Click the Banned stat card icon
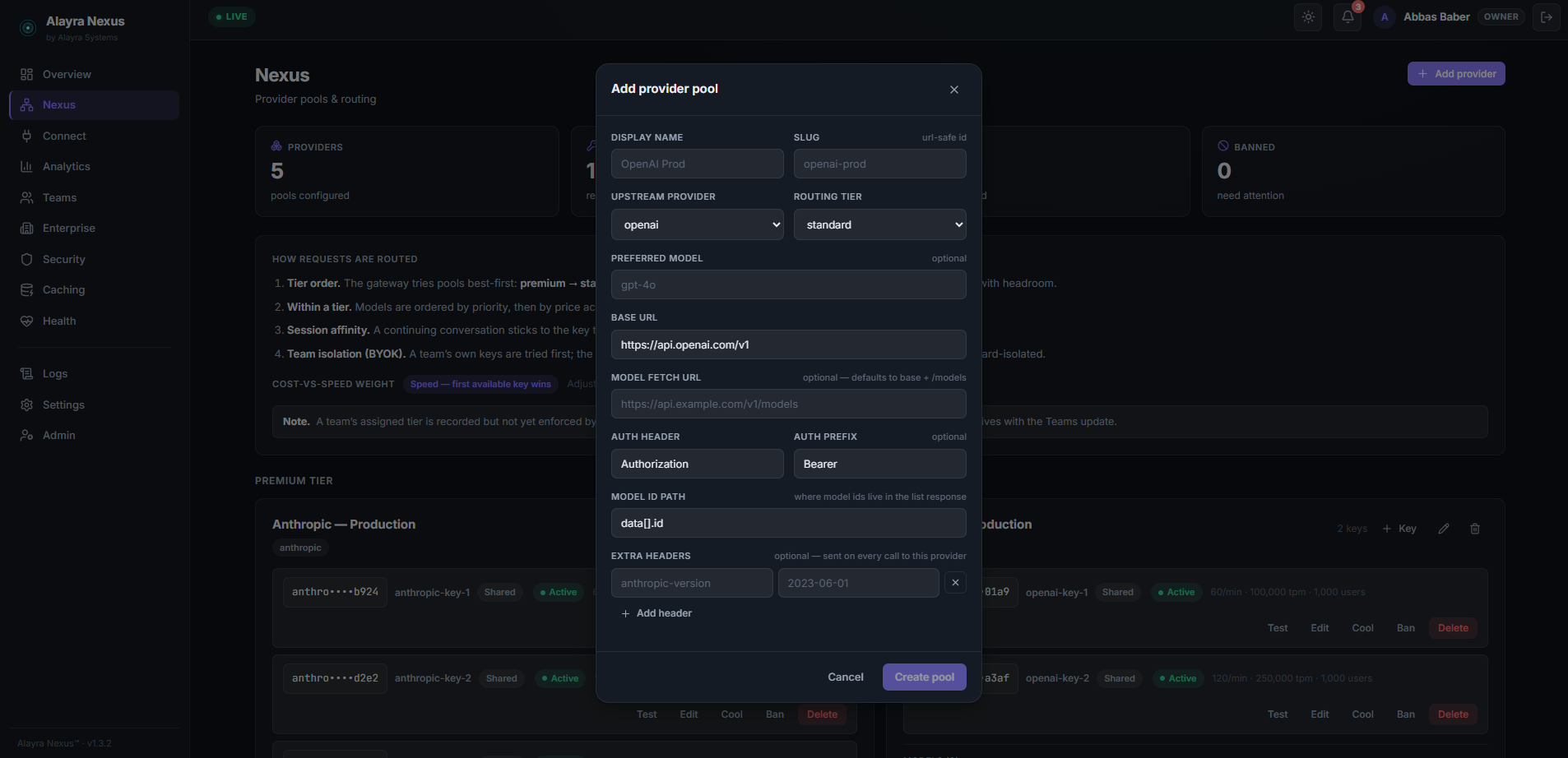1568x758 pixels. (x=1223, y=146)
